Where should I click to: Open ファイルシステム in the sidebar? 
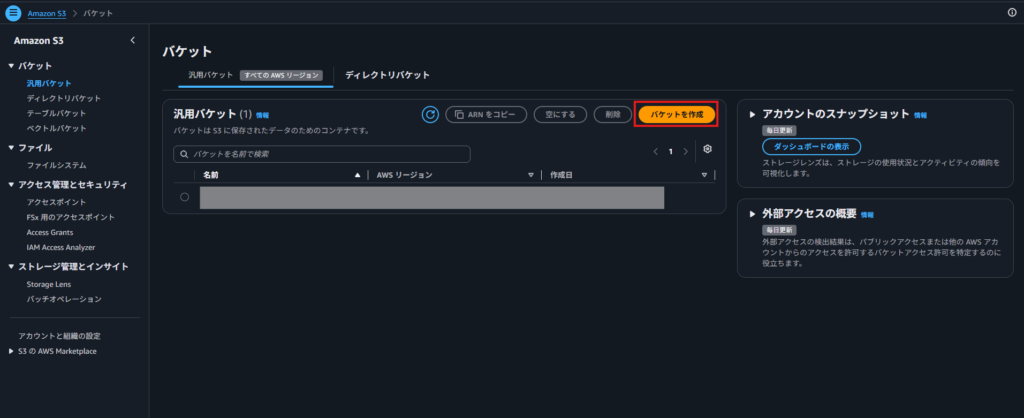coord(56,166)
